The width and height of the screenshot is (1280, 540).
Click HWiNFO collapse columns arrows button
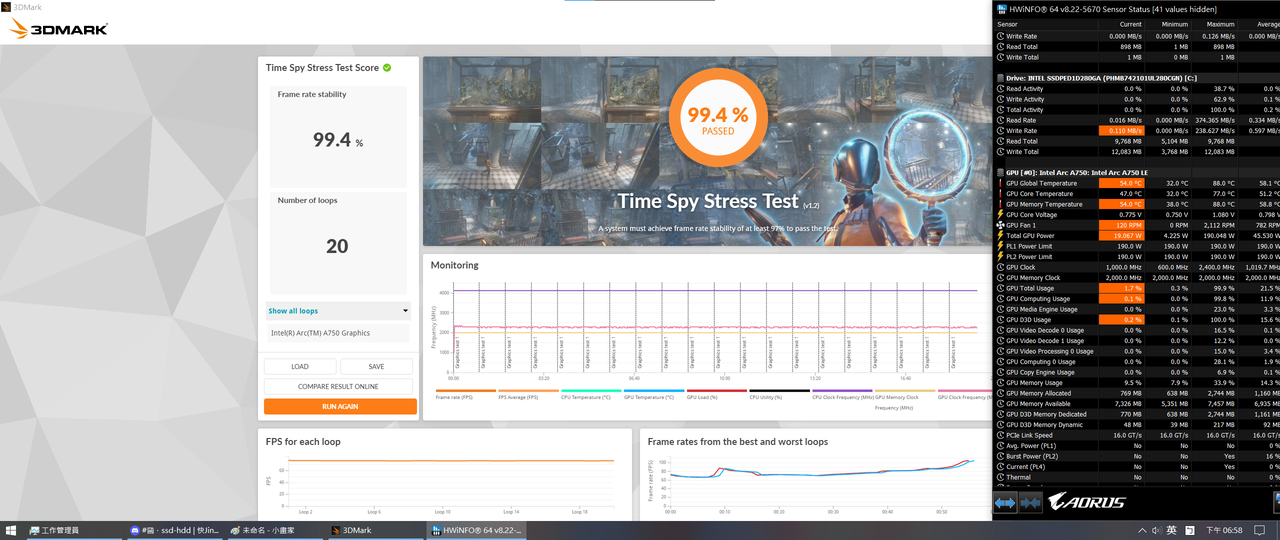click(1031, 502)
